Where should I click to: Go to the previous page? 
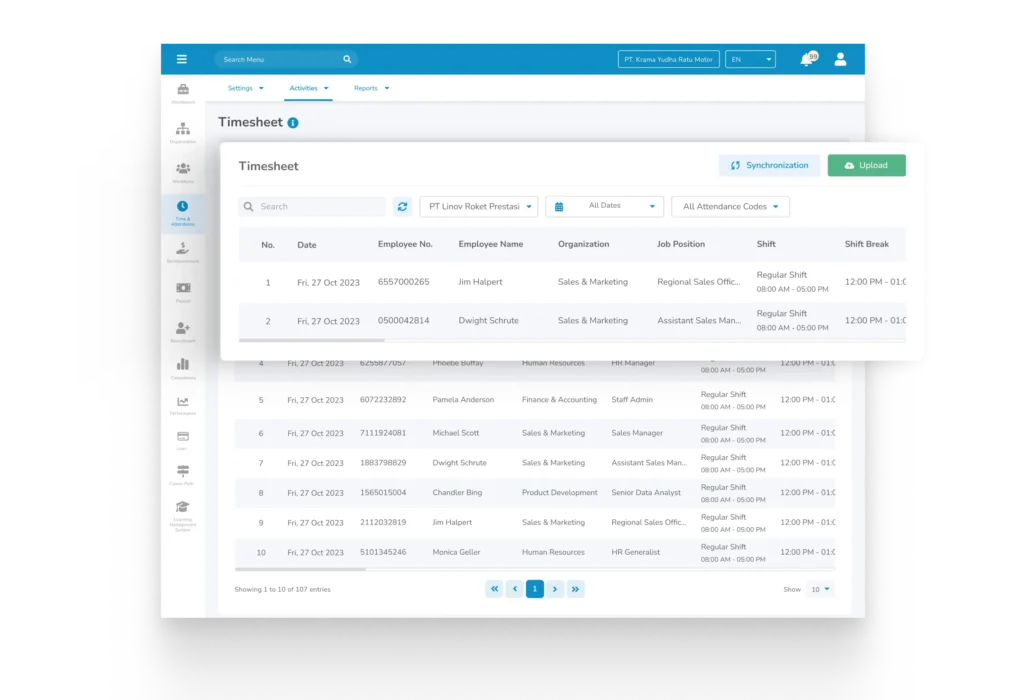[515, 589]
